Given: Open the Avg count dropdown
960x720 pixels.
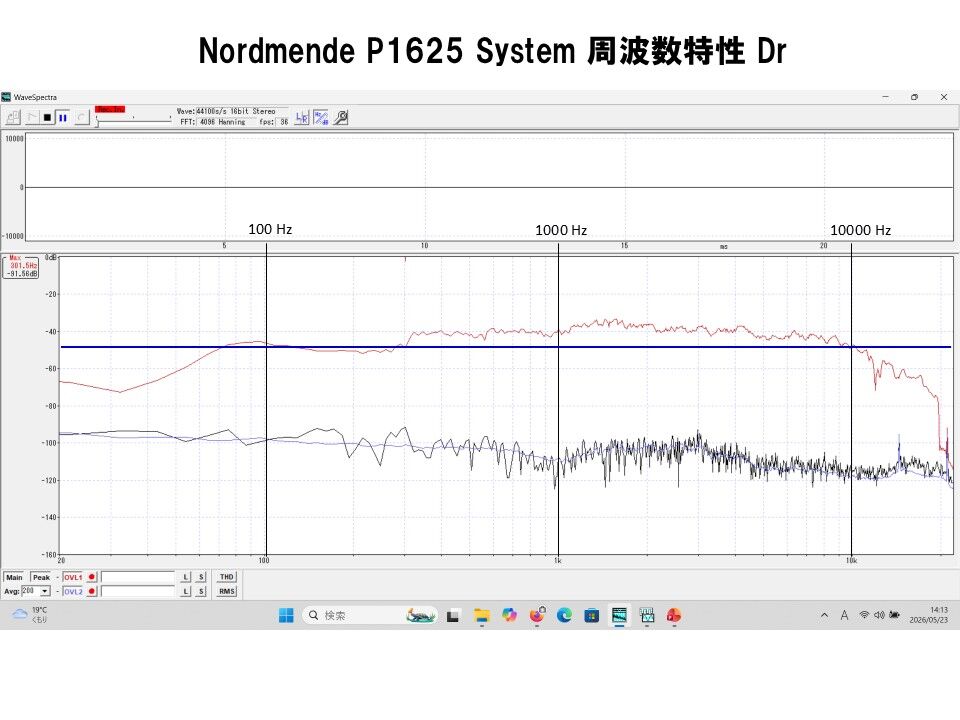Looking at the screenshot, I should coord(45,591).
